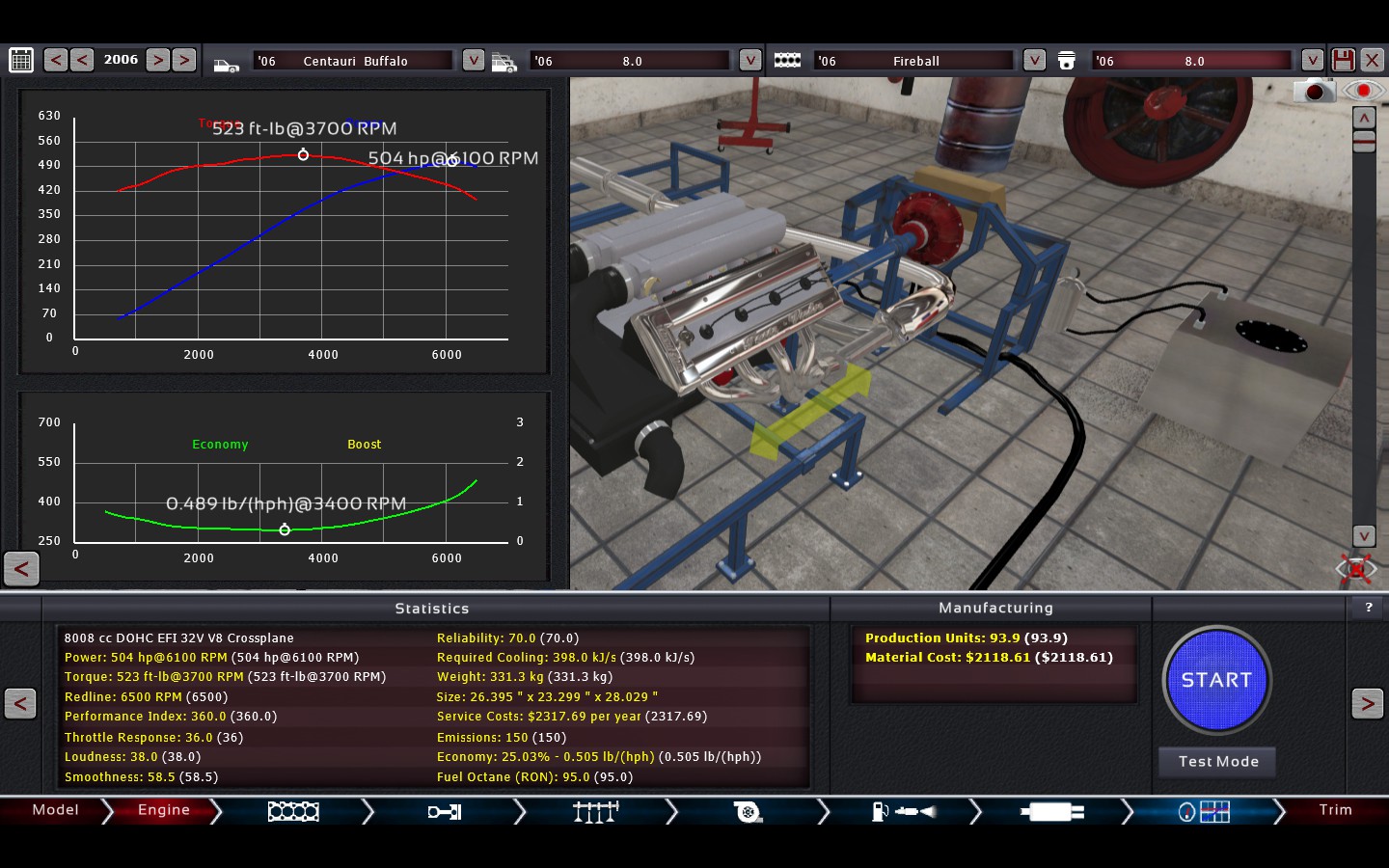Click the Service Costs per year statistic
Screen dimensions: 1389x868
[x=572, y=717]
